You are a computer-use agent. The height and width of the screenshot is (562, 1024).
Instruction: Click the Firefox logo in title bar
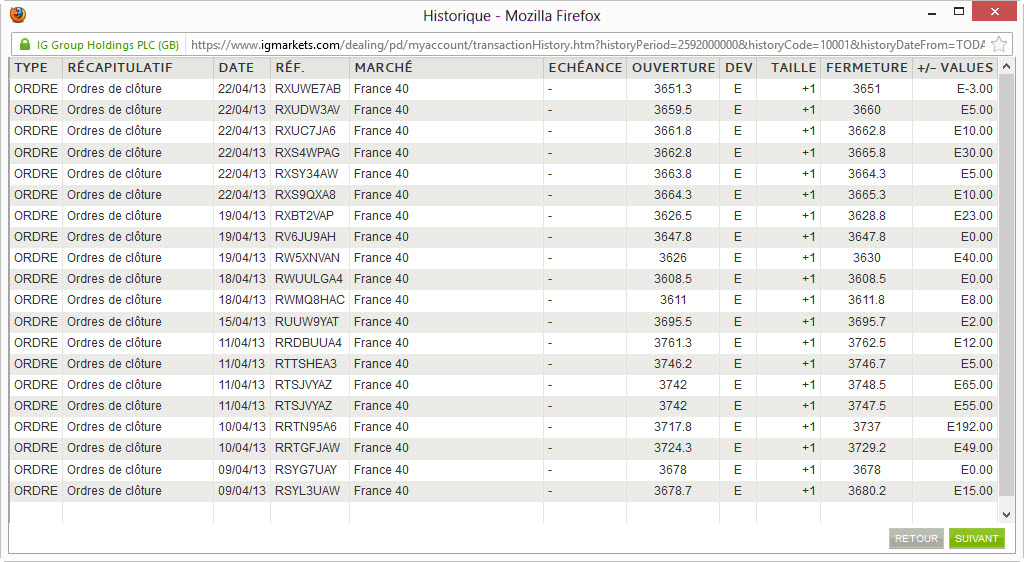point(18,14)
